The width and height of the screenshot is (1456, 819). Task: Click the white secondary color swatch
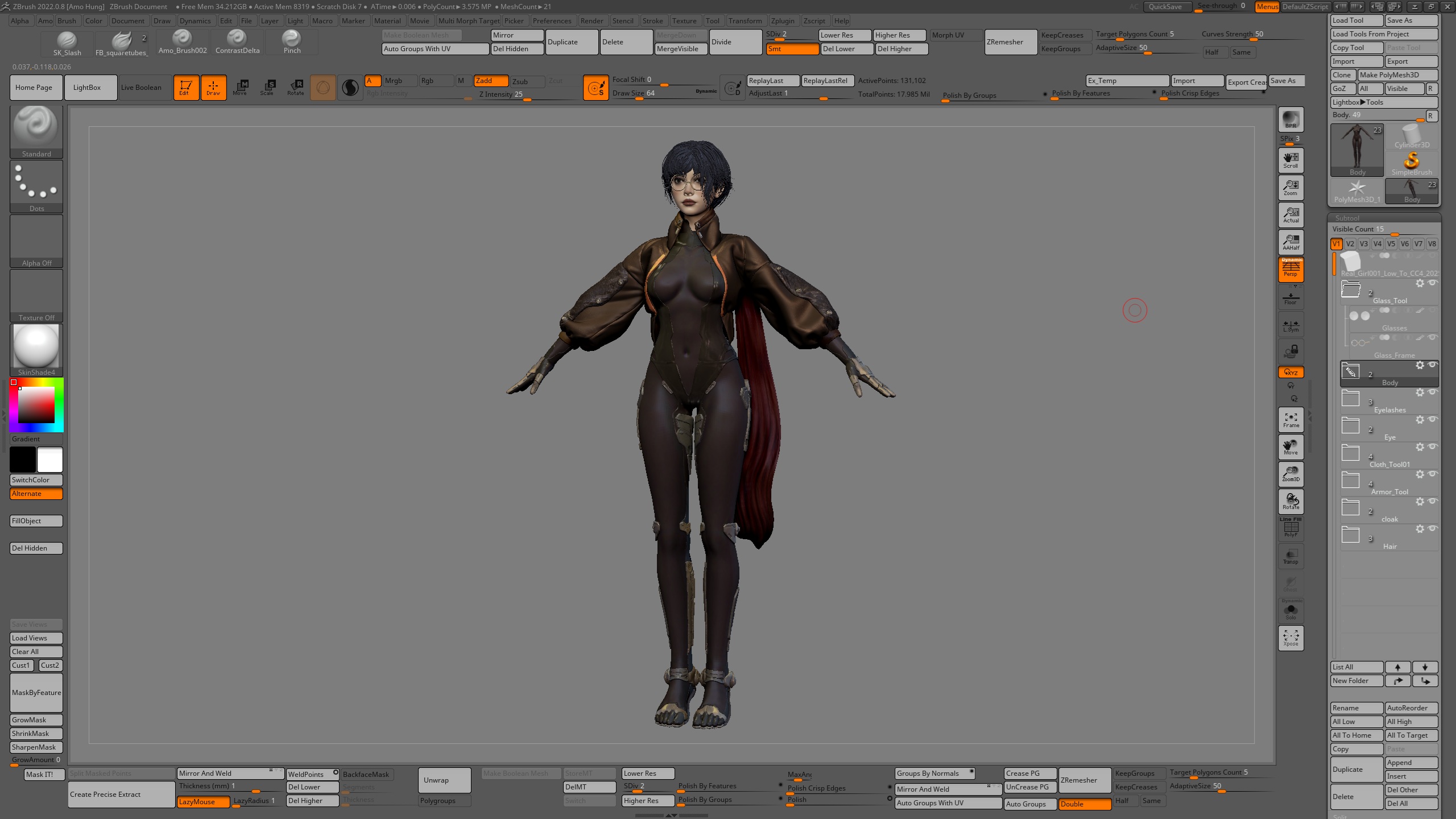50,460
